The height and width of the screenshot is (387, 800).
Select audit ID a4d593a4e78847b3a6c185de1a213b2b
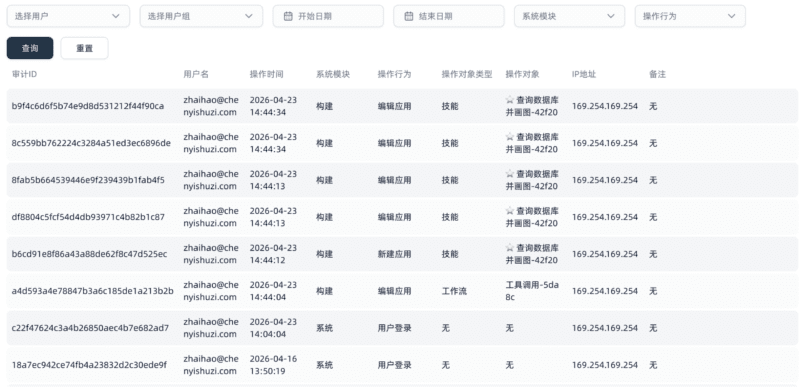point(92,291)
